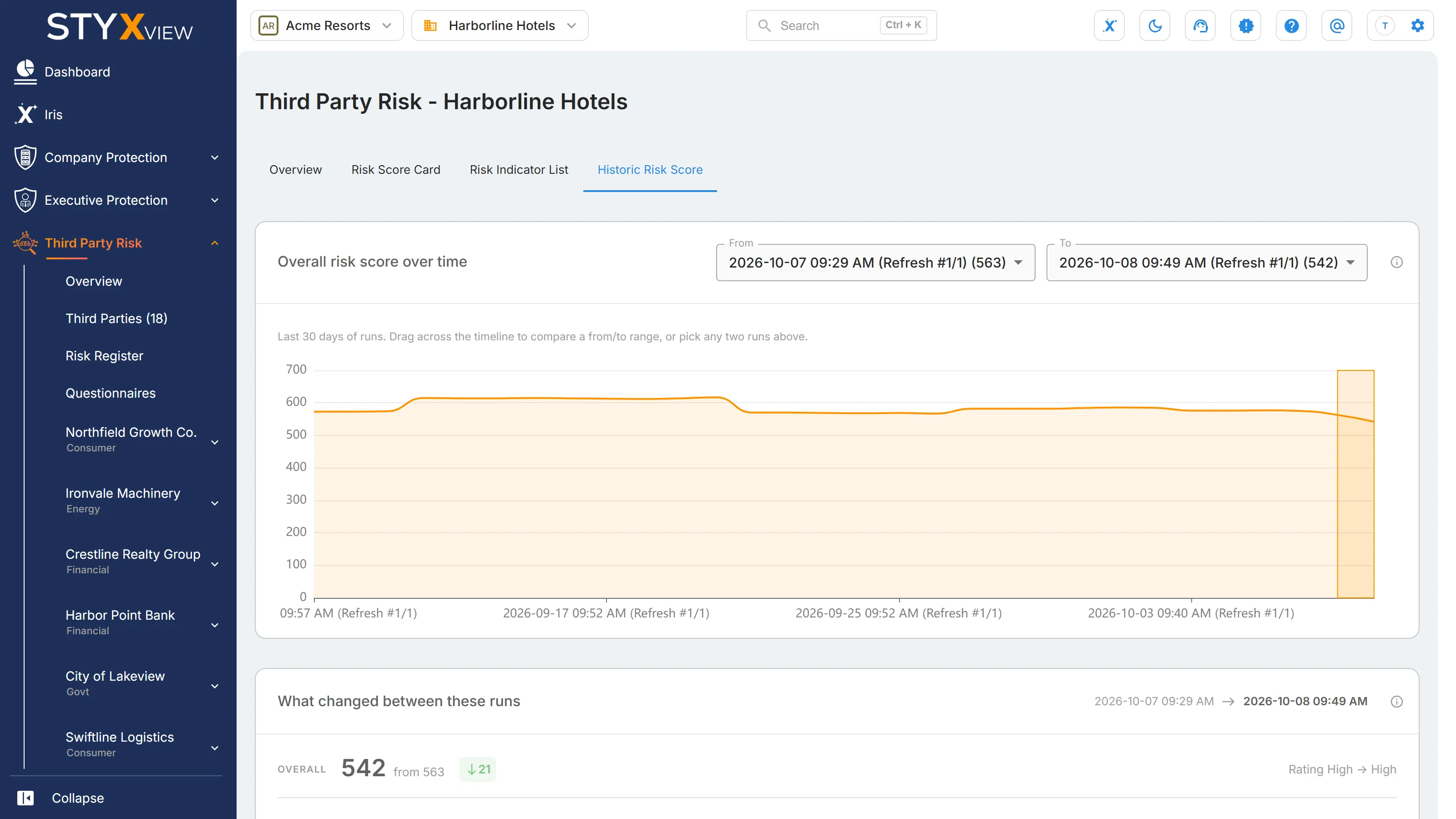Image resolution: width=1456 pixels, height=819 pixels.
Task: Click the Search input field
Action: click(841, 25)
